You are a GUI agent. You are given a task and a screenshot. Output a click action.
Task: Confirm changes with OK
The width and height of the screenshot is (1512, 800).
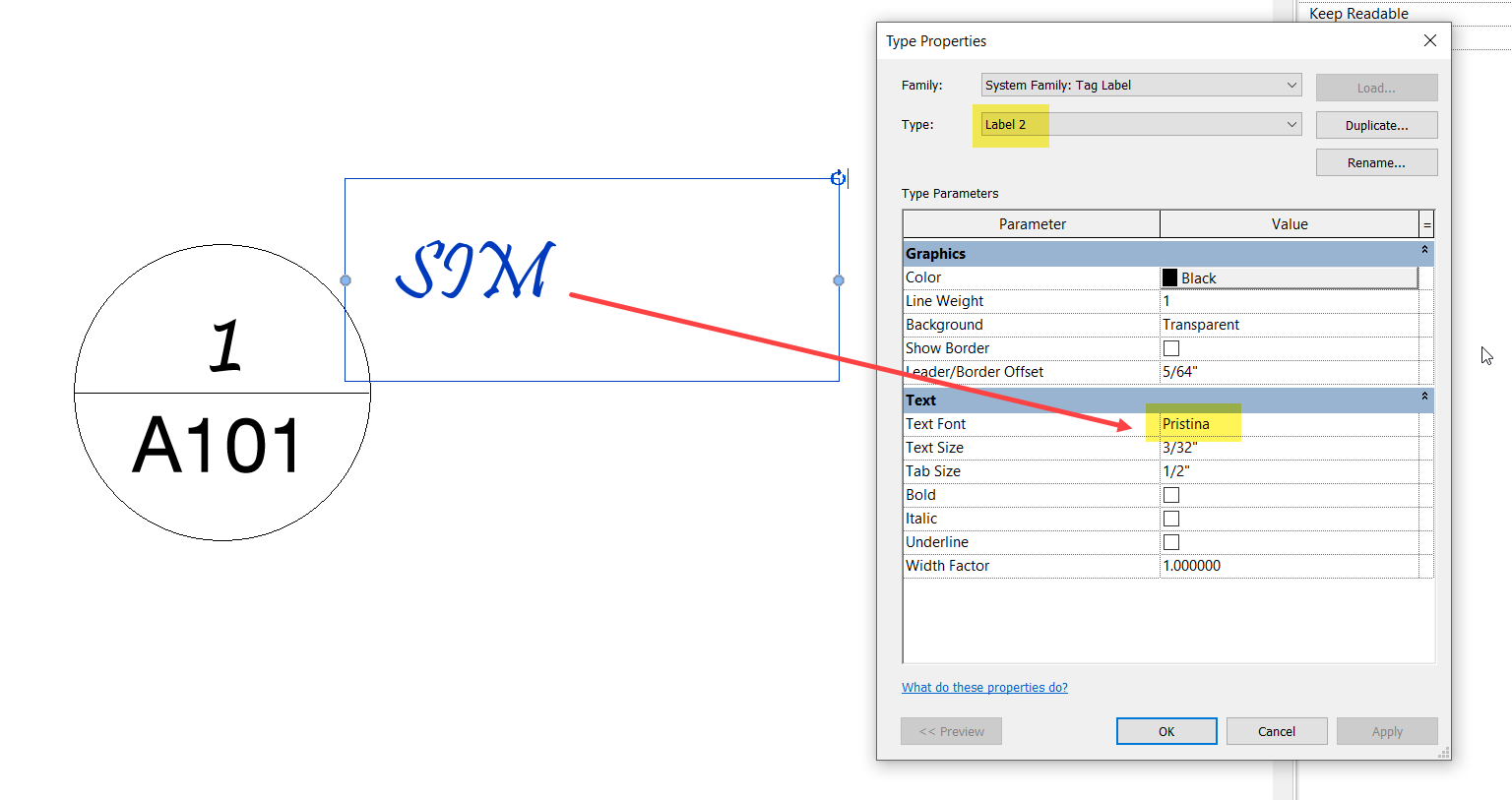pos(1165,730)
